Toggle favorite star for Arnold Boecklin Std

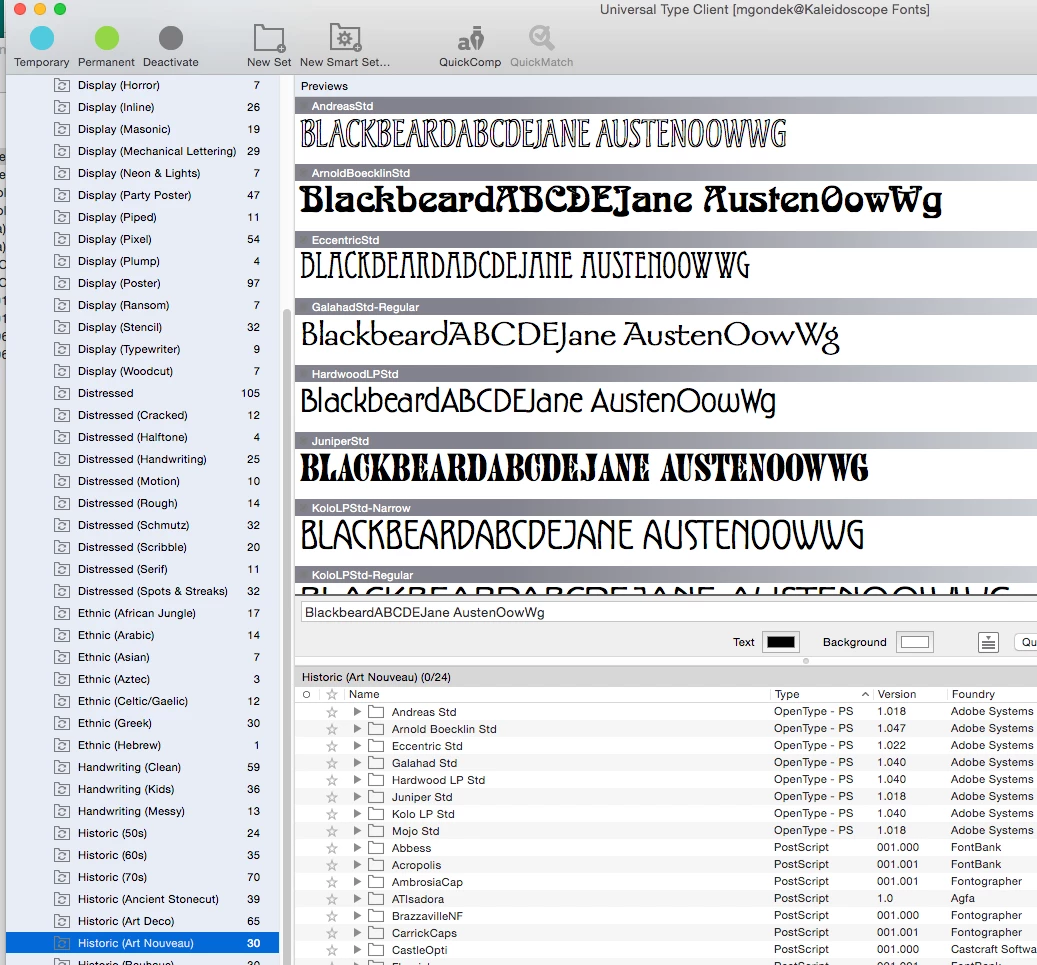point(332,729)
